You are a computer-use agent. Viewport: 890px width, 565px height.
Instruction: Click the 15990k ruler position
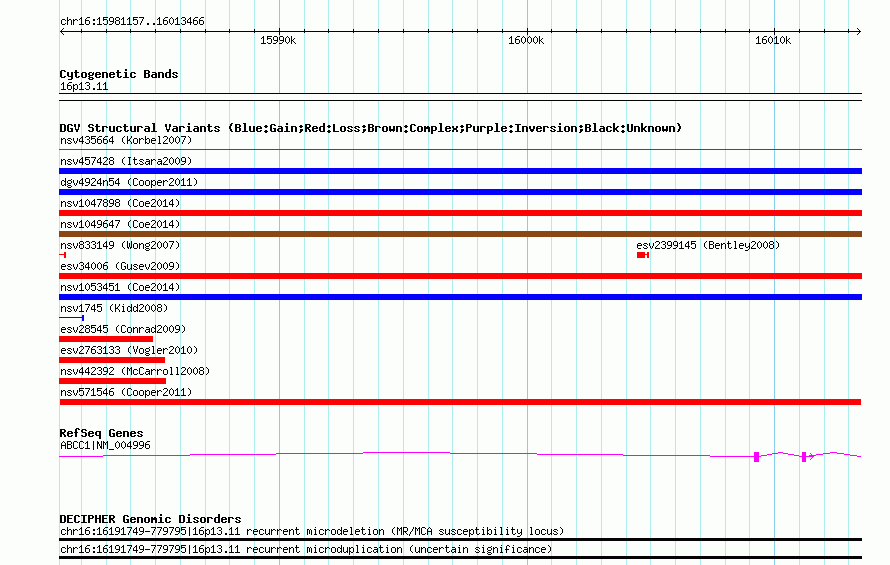[x=278, y=40]
